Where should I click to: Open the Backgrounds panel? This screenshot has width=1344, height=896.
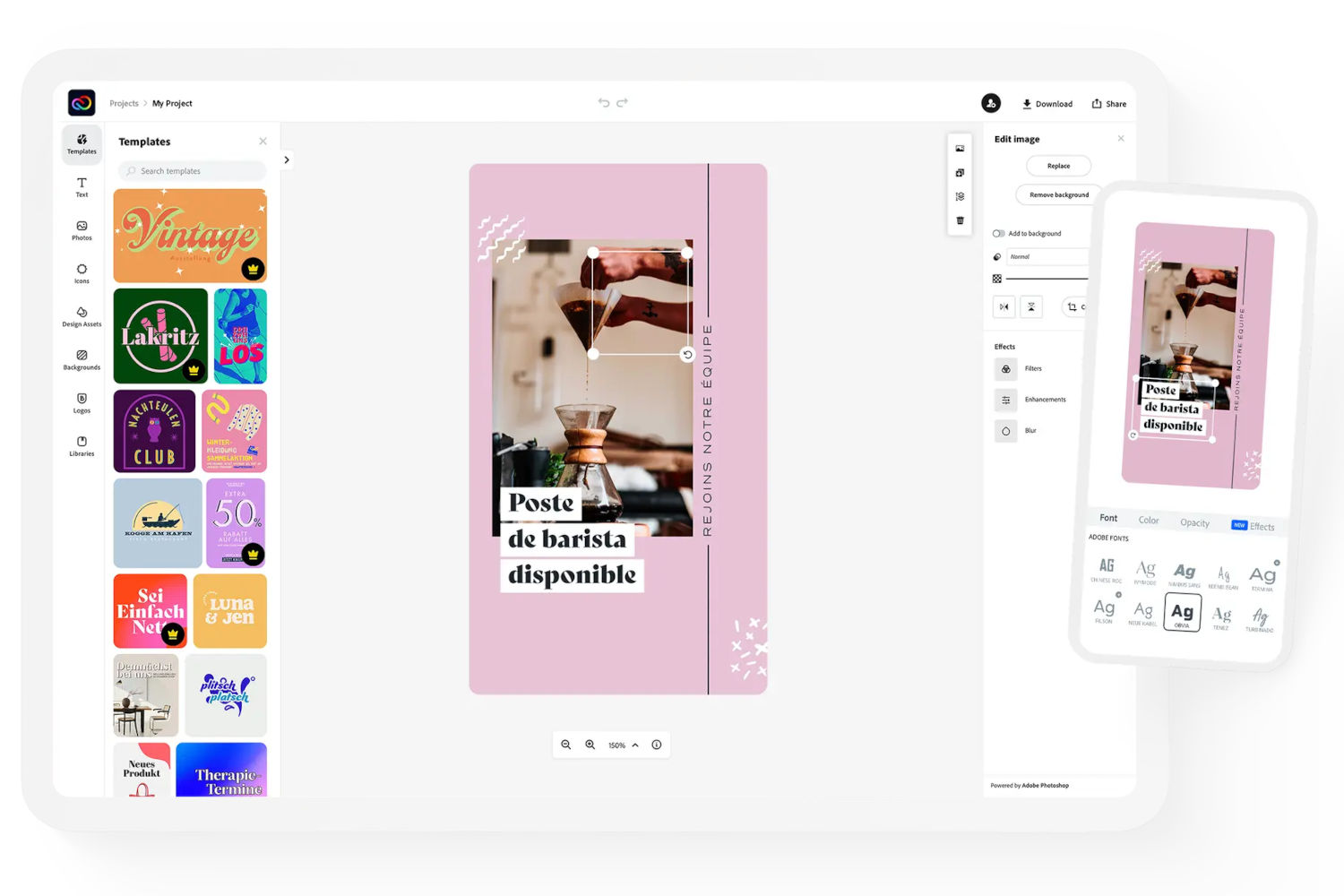point(82,359)
